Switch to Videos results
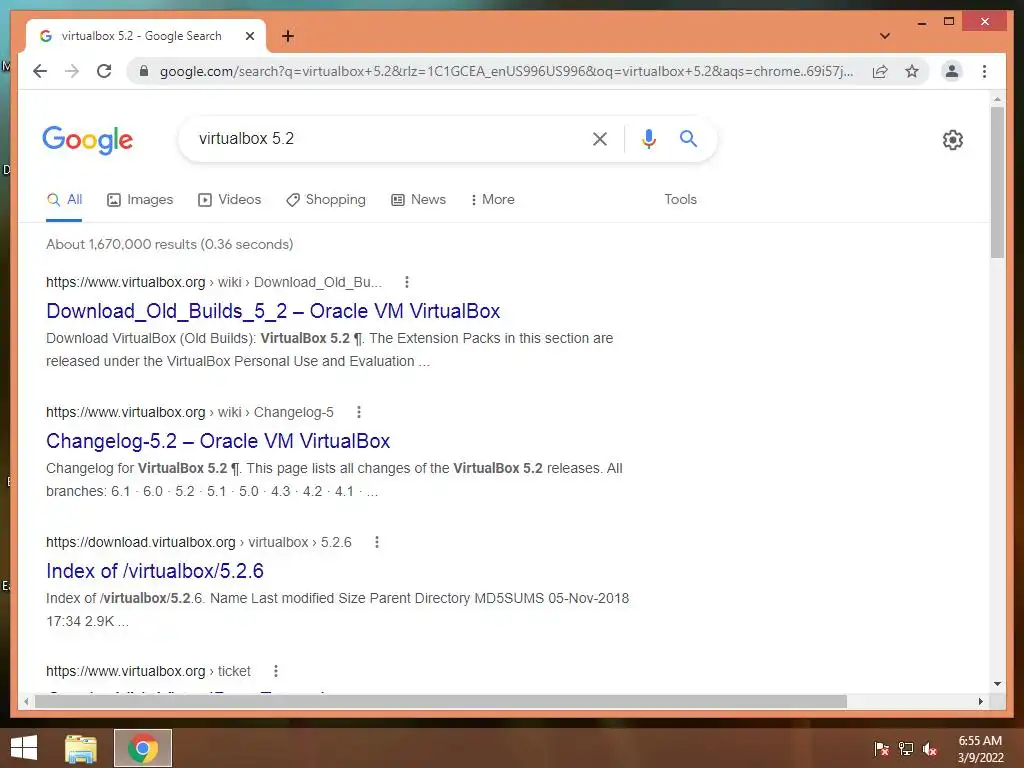This screenshot has width=1024, height=768. [x=229, y=200]
